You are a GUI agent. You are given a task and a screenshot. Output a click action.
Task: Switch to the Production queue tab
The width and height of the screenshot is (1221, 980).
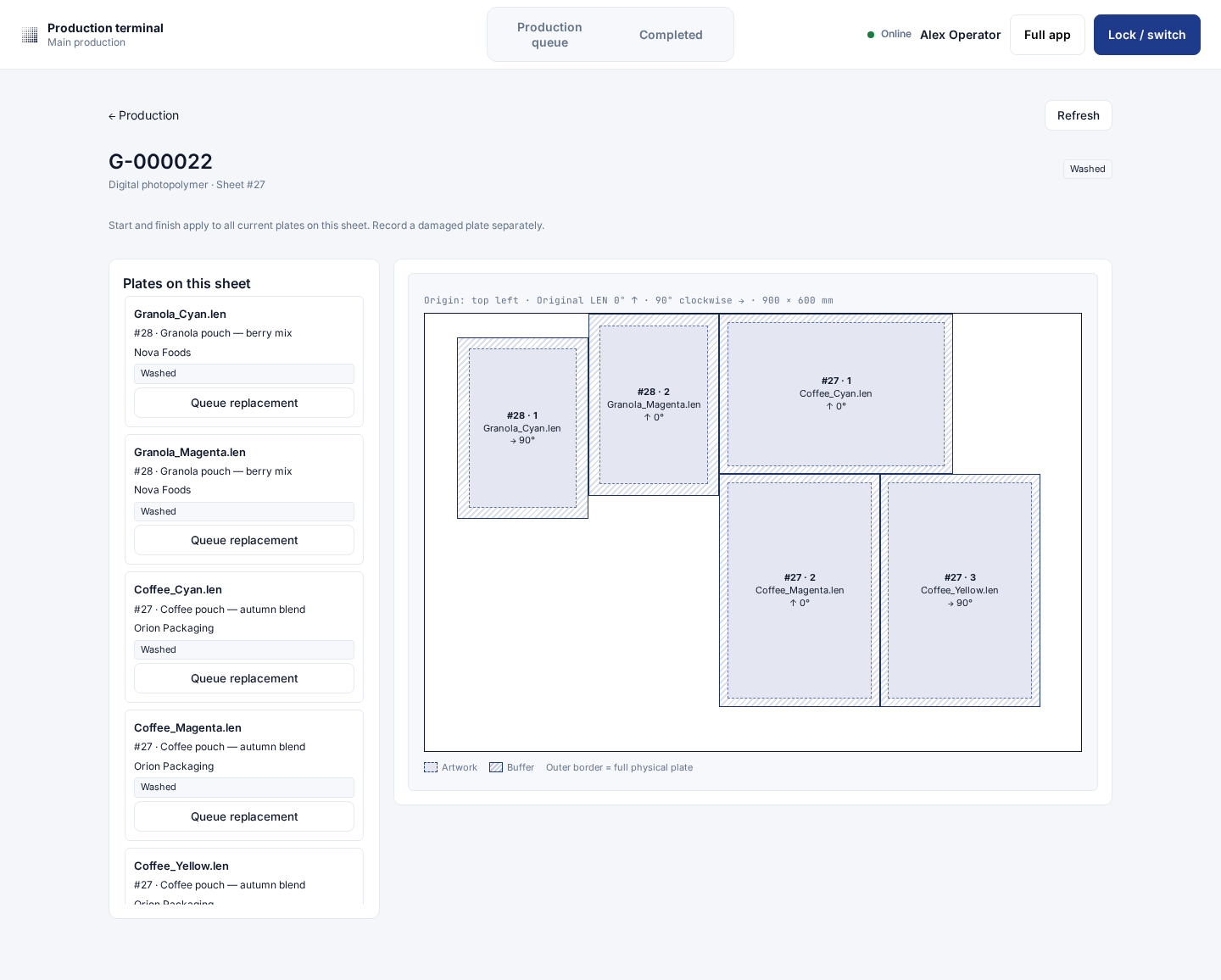549,35
